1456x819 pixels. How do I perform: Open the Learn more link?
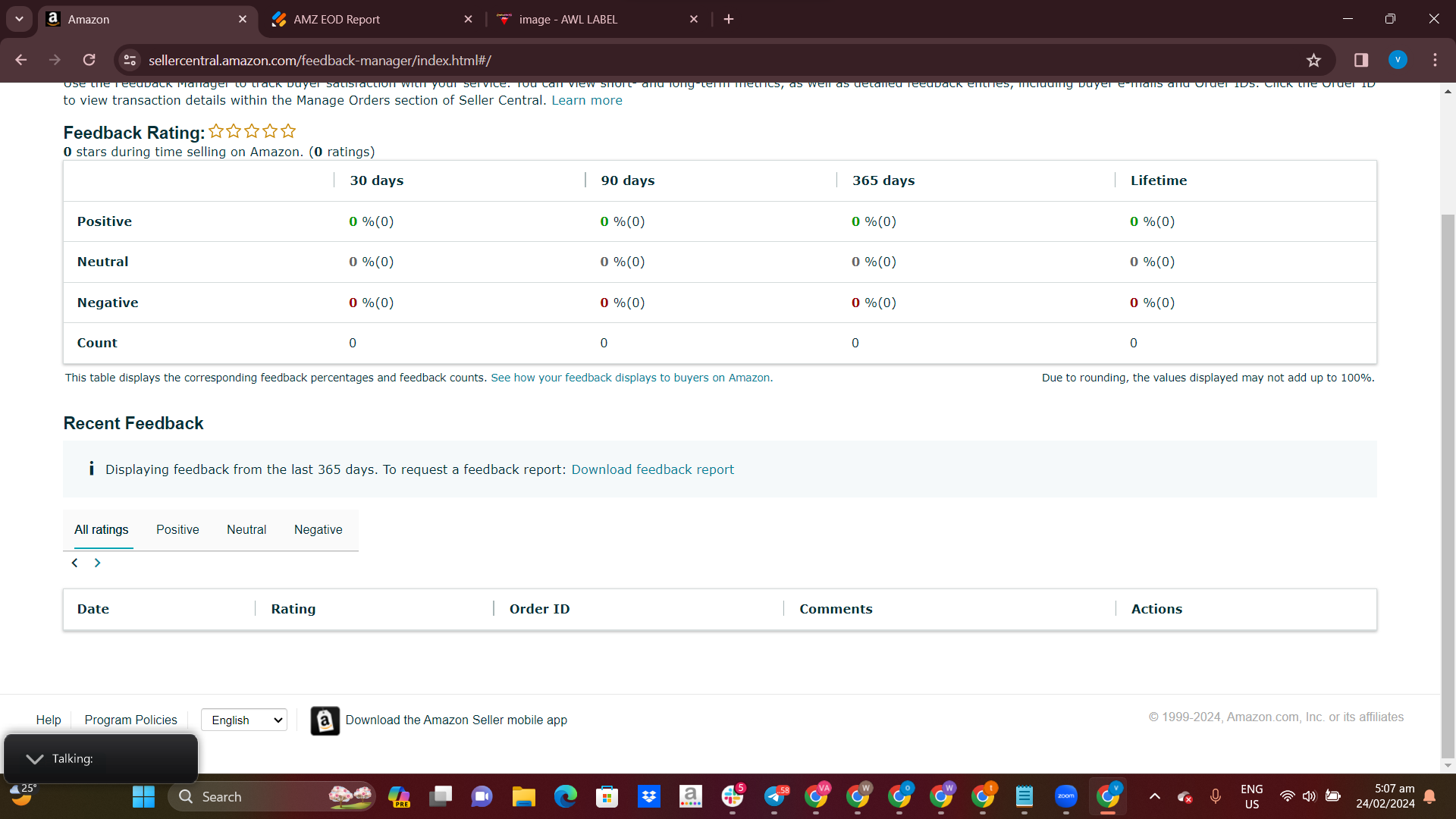pyautogui.click(x=587, y=100)
